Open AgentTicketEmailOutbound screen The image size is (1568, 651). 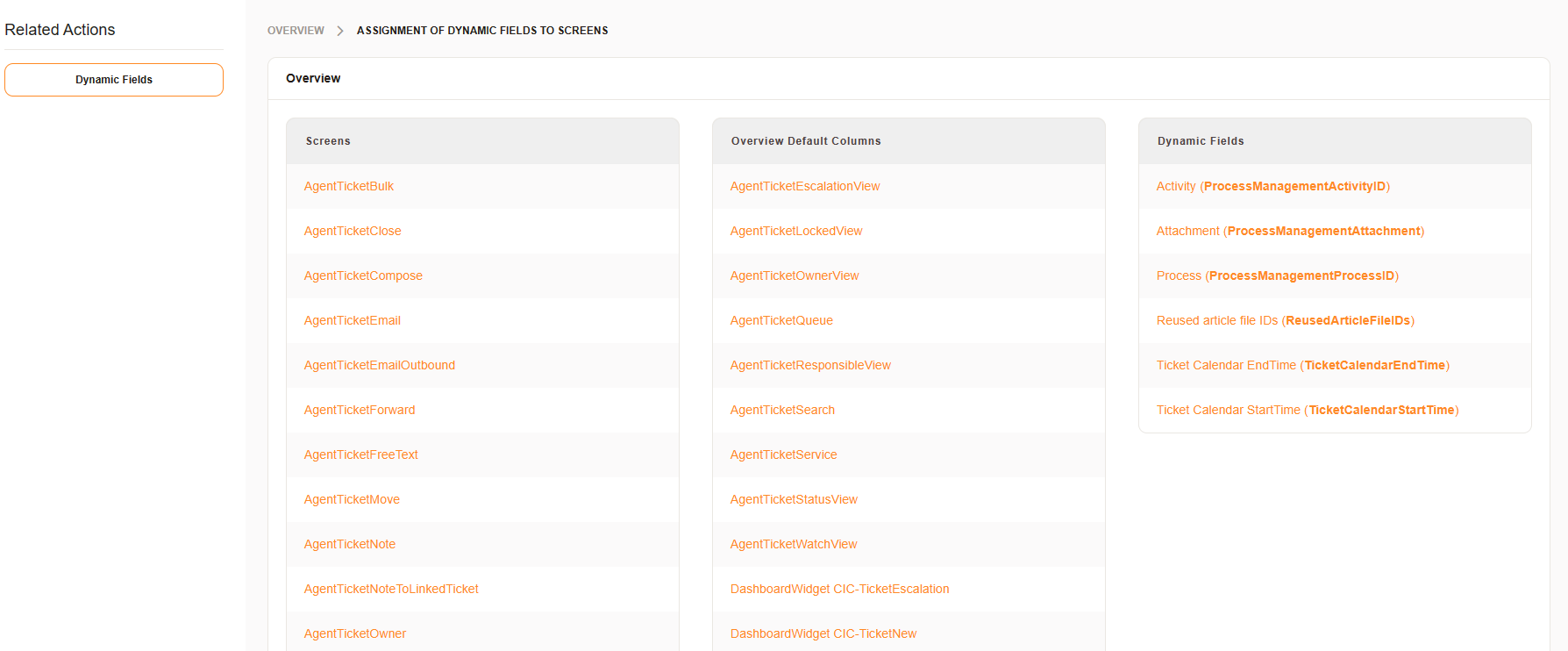(380, 365)
